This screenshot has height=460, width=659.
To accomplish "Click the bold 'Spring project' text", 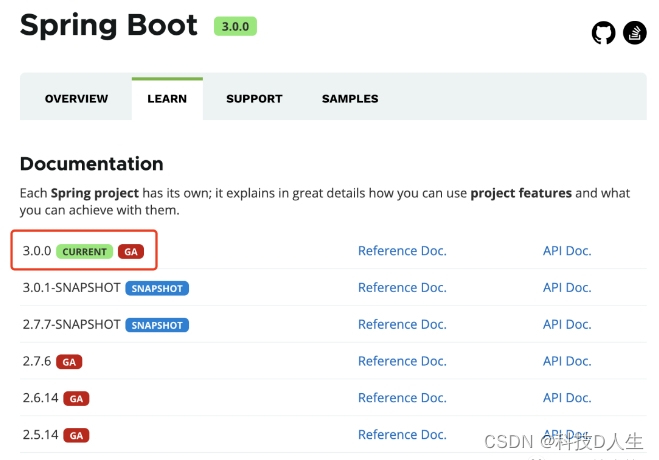I will 95,193.
